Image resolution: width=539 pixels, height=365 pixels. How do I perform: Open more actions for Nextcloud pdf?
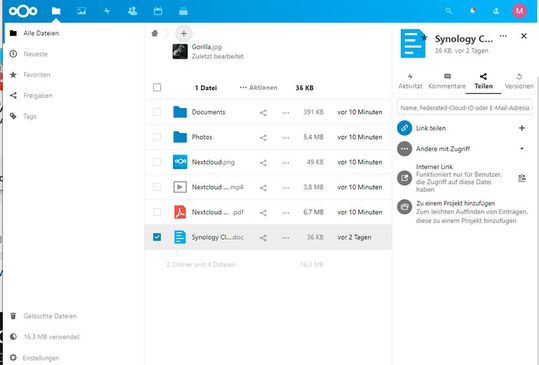coord(285,213)
